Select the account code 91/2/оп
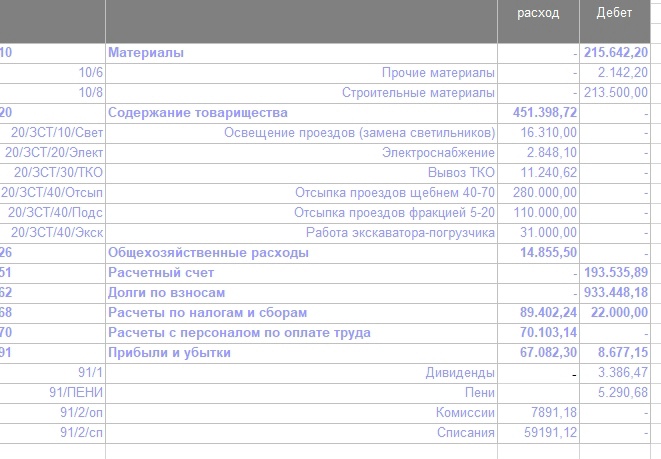 click(x=81, y=413)
